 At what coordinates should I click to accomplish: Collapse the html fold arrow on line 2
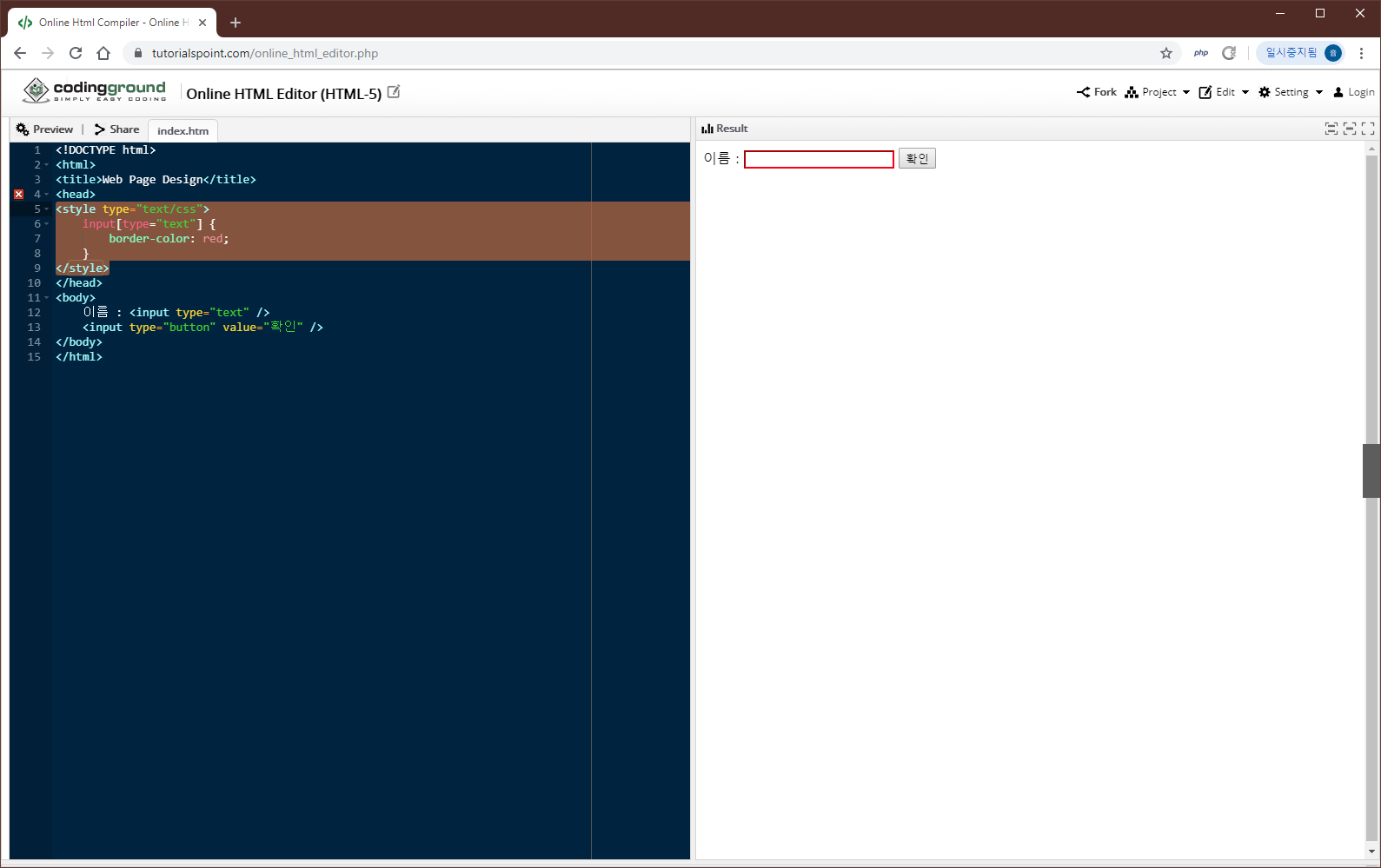[47, 165]
